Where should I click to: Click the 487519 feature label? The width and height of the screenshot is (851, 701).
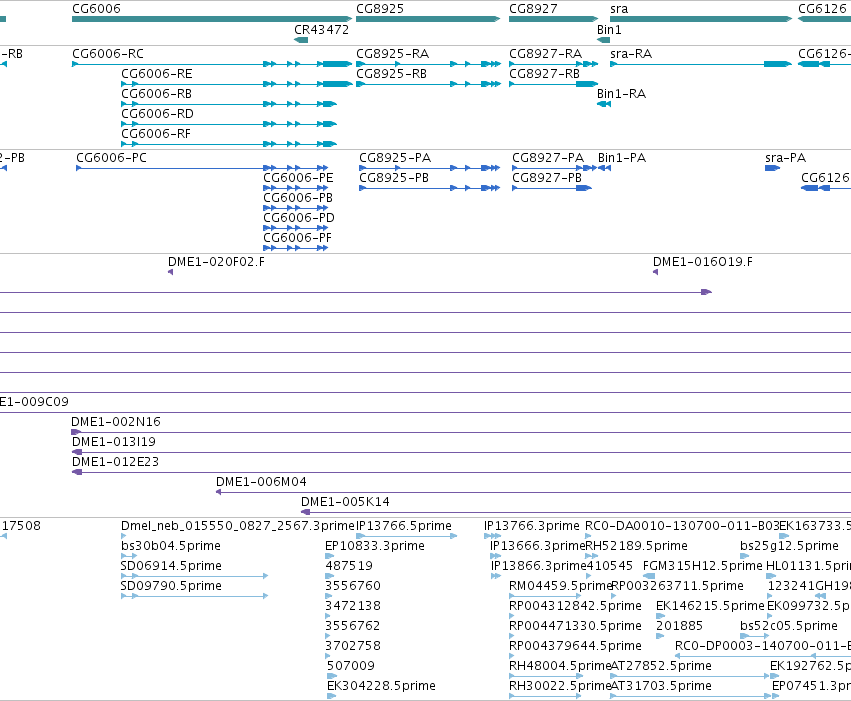click(x=349, y=566)
